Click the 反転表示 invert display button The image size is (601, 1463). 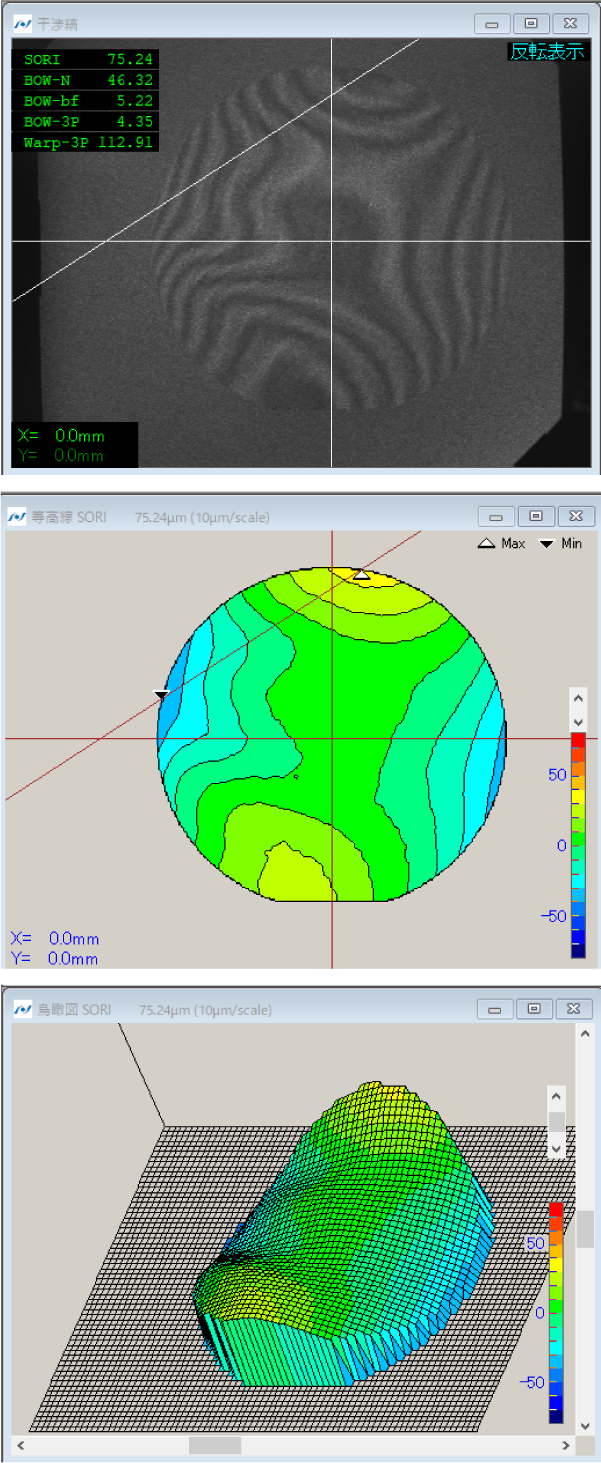(547, 52)
